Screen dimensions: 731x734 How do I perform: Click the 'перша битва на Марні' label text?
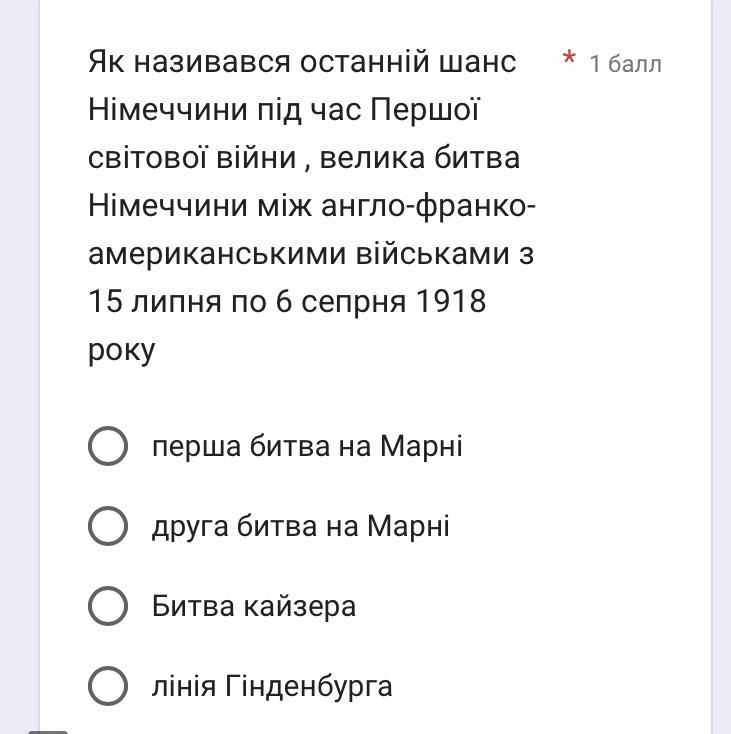pos(307,446)
